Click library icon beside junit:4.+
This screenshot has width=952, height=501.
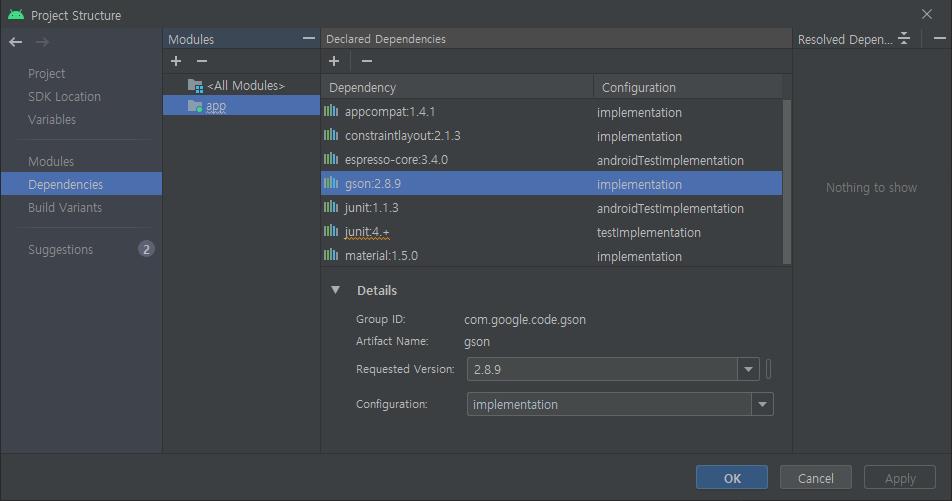331,231
